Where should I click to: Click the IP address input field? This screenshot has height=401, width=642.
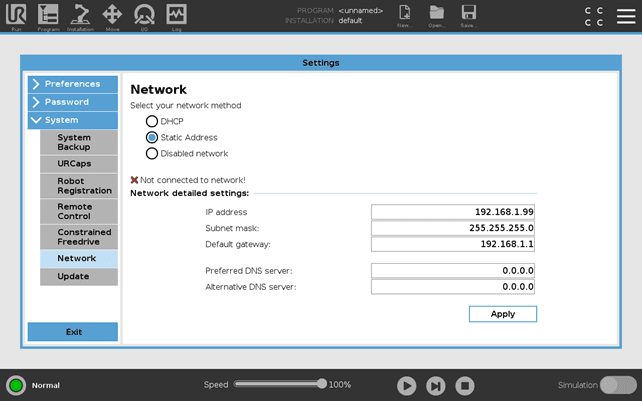(x=454, y=212)
